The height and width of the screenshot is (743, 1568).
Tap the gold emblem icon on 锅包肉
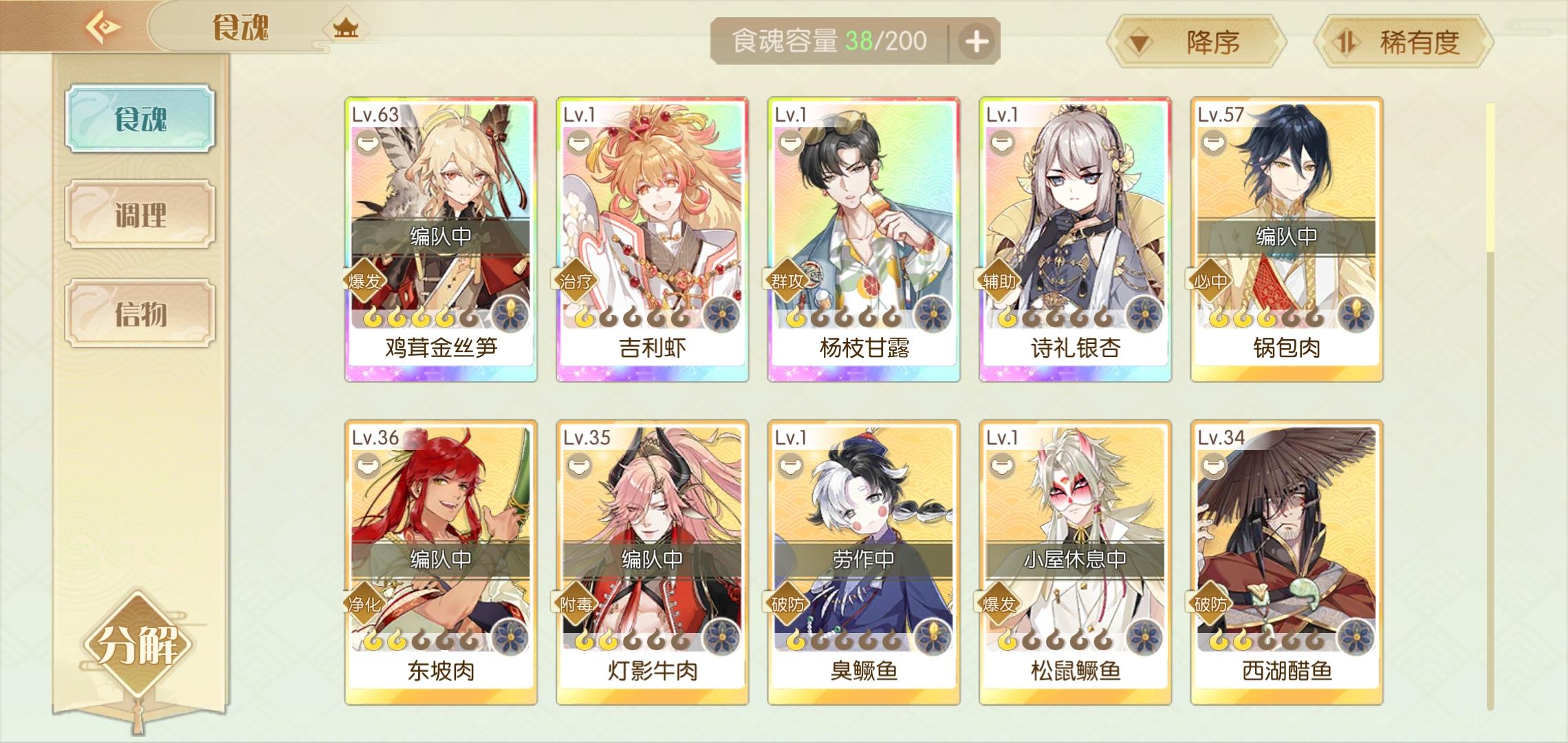pos(1356,315)
